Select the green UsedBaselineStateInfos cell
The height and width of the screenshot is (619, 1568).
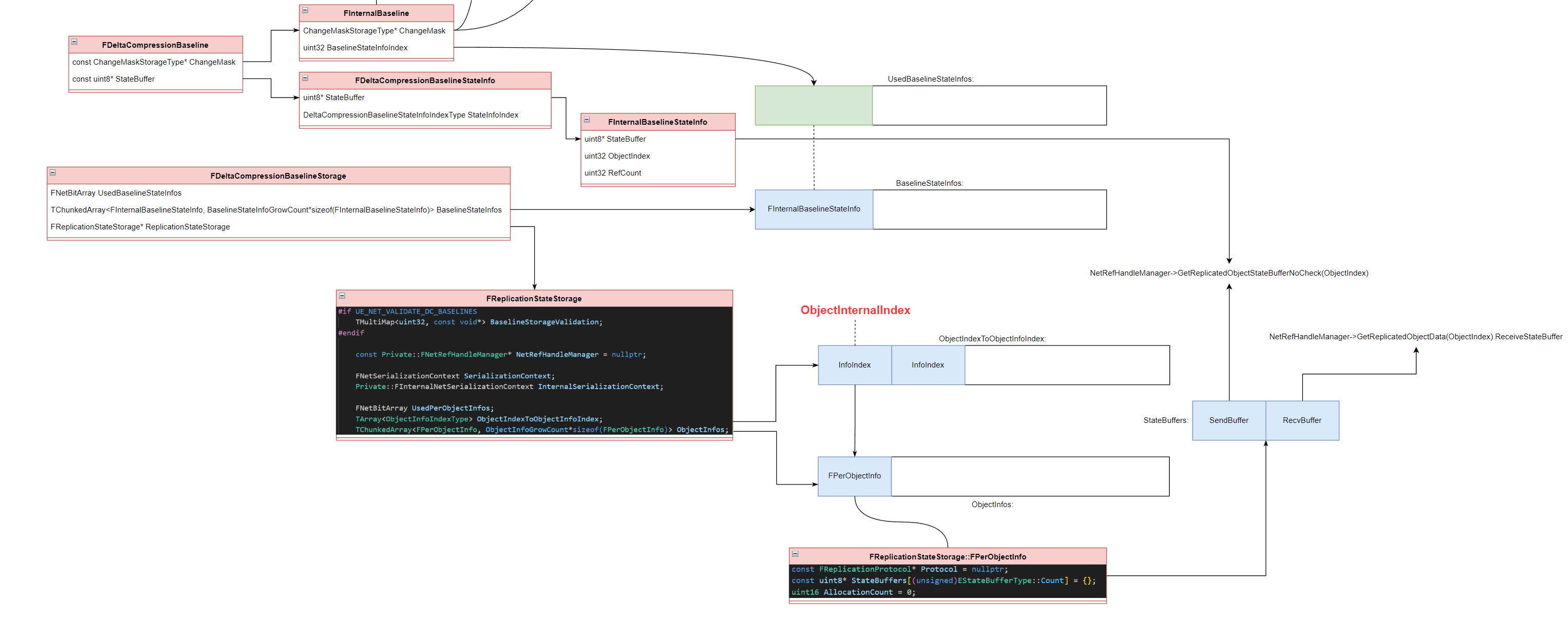click(813, 106)
